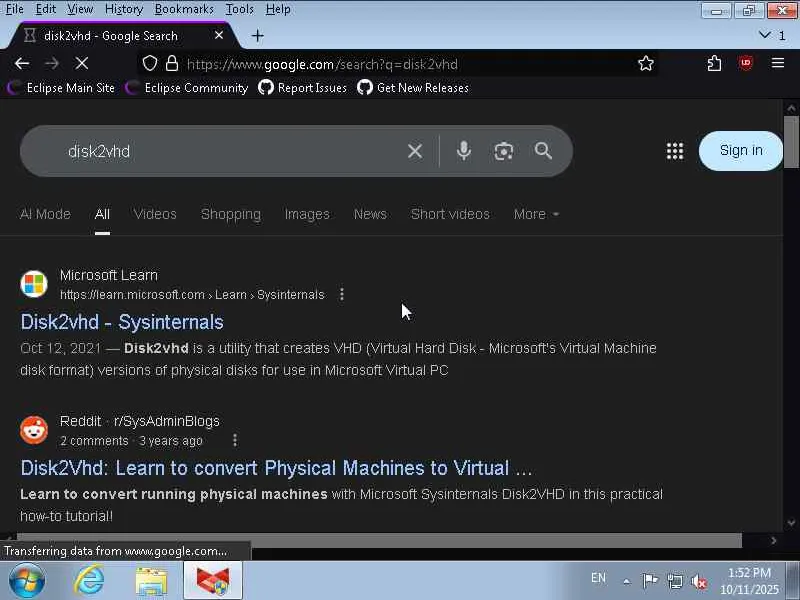
Task: Switch to the Videos tab
Action: pos(155,214)
